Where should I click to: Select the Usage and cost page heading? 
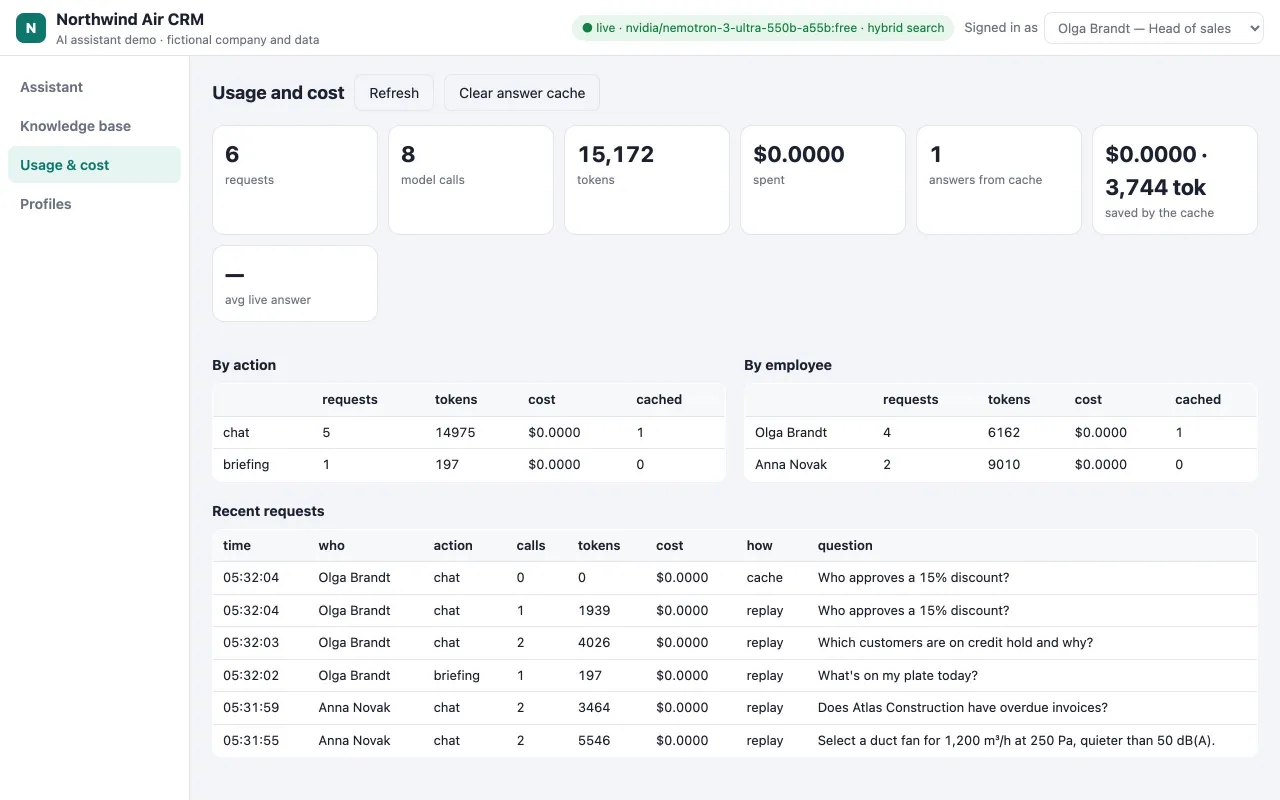[x=278, y=93]
